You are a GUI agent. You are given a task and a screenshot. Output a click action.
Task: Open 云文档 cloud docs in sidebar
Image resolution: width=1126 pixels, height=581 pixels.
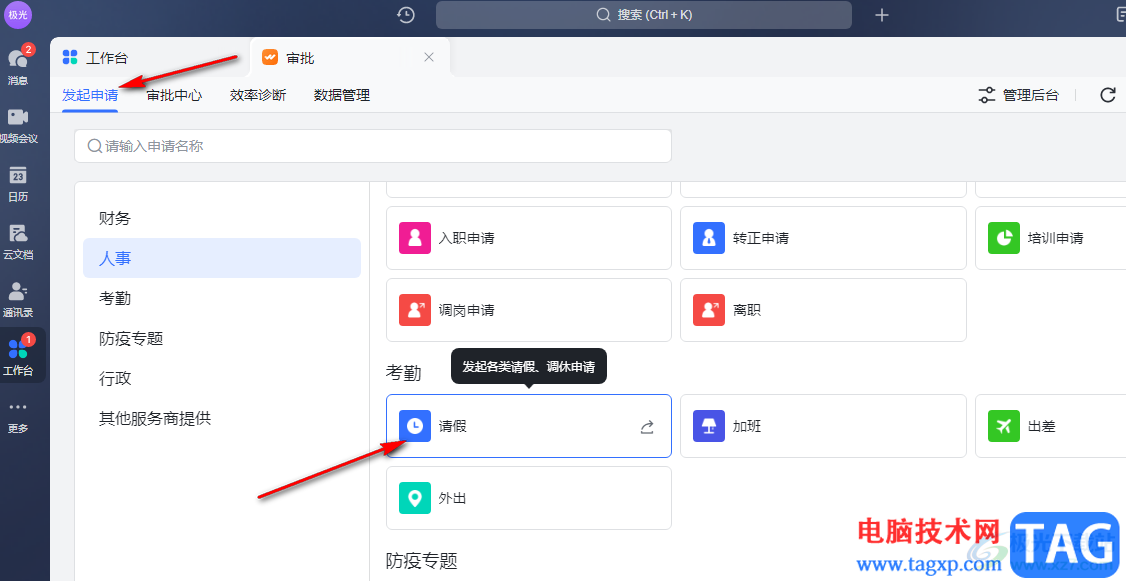[18, 241]
